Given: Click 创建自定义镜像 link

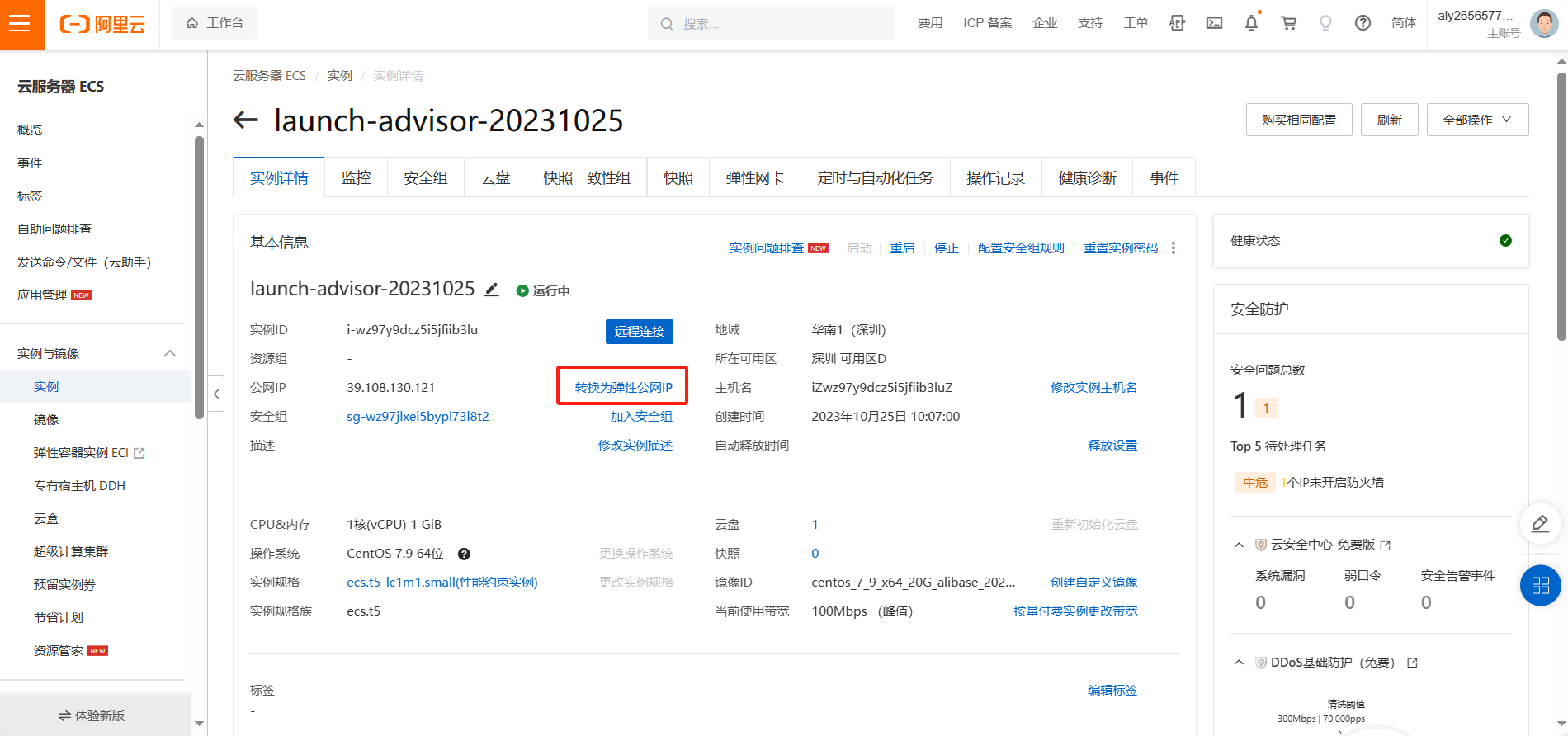Looking at the screenshot, I should [1093, 582].
